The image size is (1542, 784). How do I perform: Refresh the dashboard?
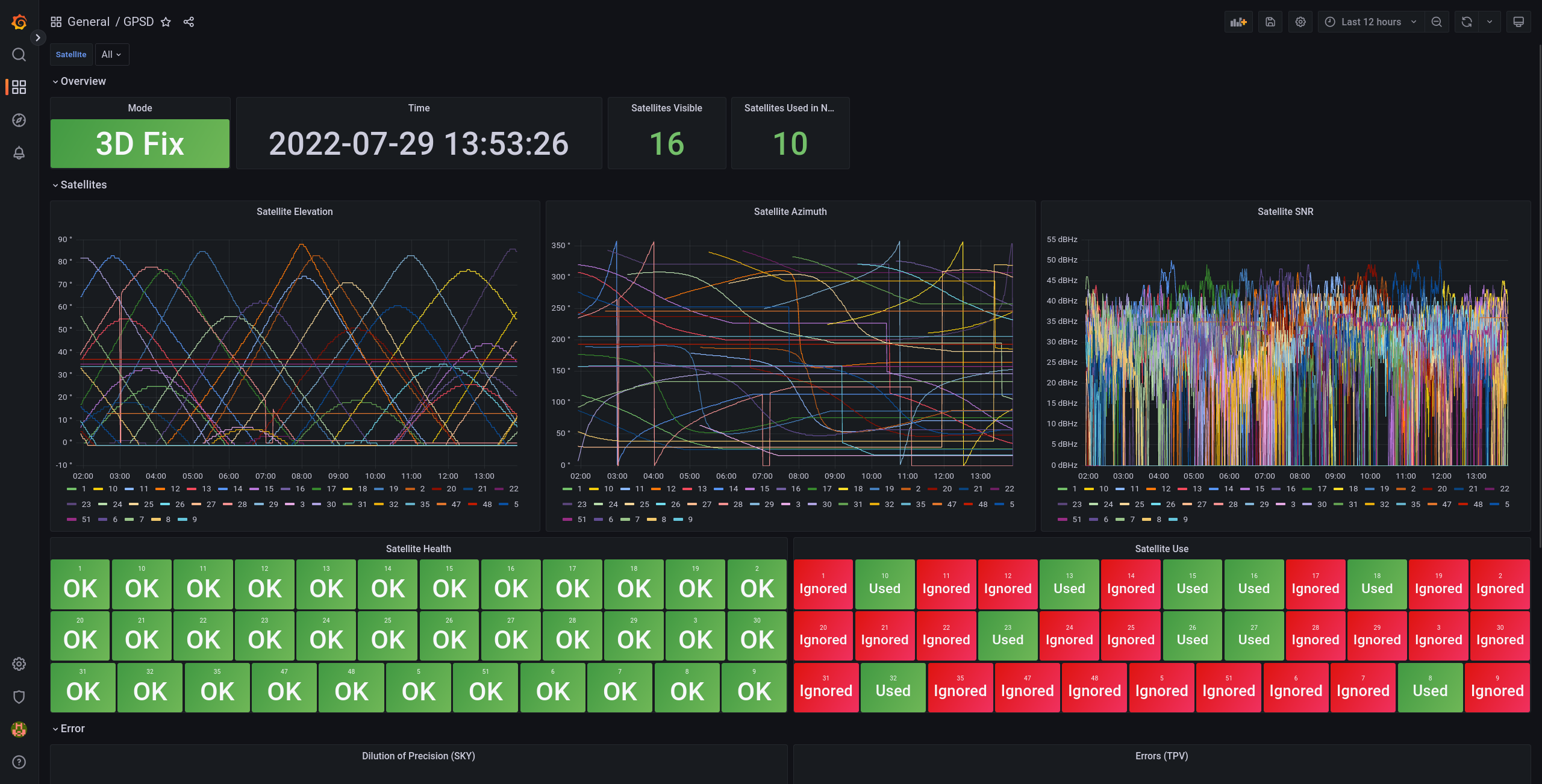(1467, 22)
